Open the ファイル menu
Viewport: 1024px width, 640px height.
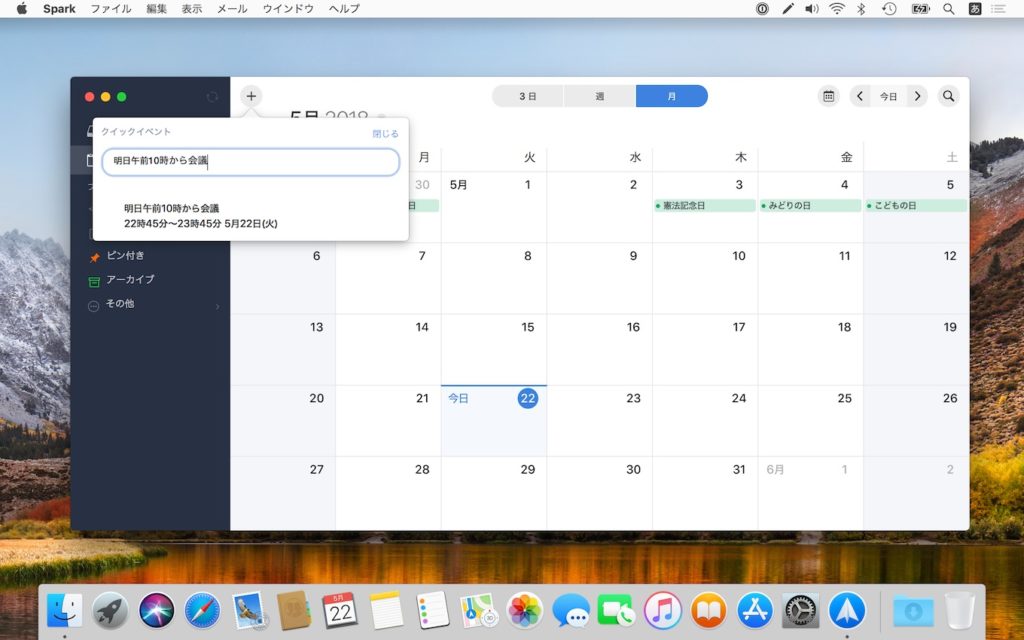111,9
